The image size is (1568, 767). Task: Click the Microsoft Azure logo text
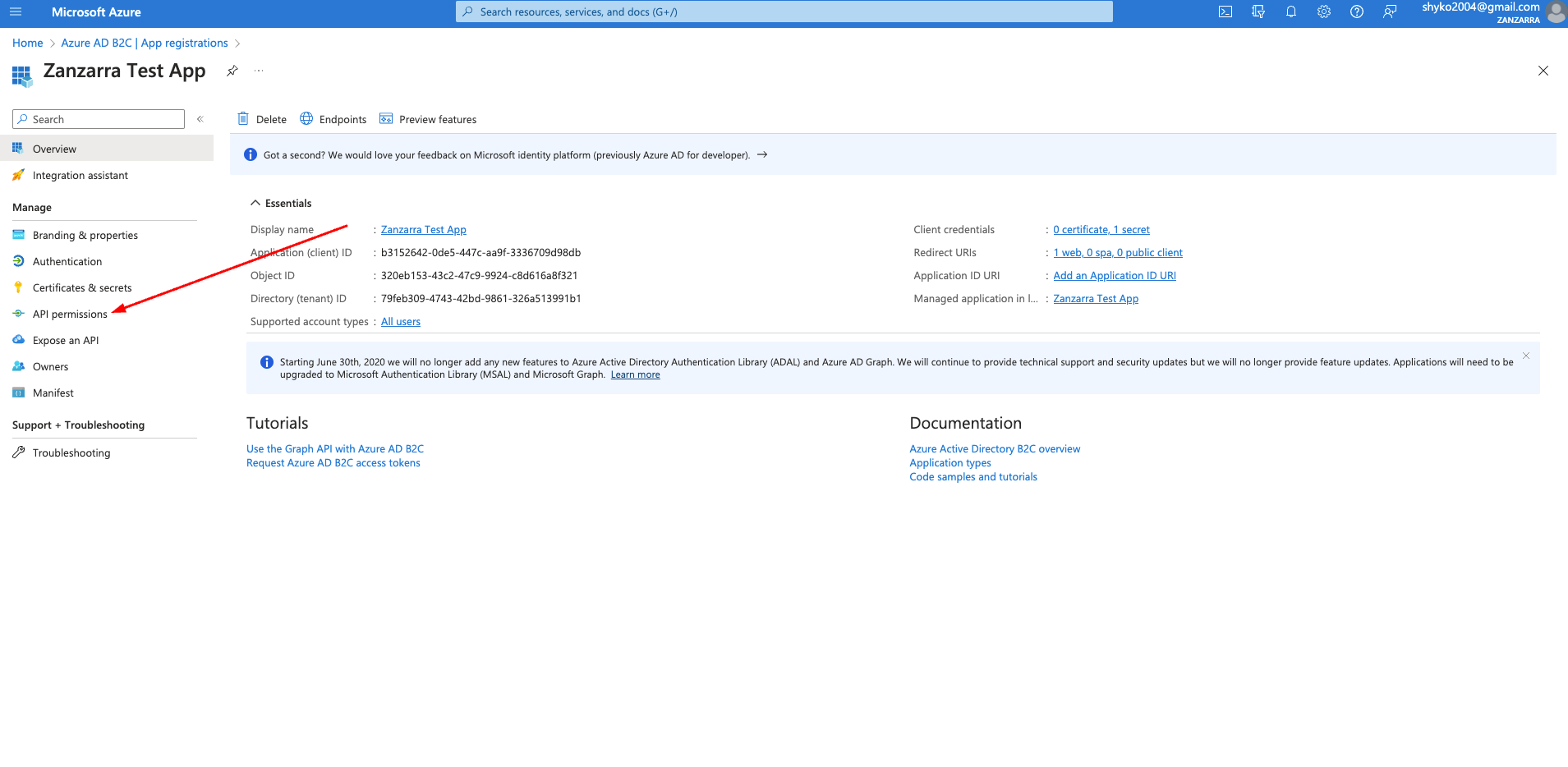(96, 11)
